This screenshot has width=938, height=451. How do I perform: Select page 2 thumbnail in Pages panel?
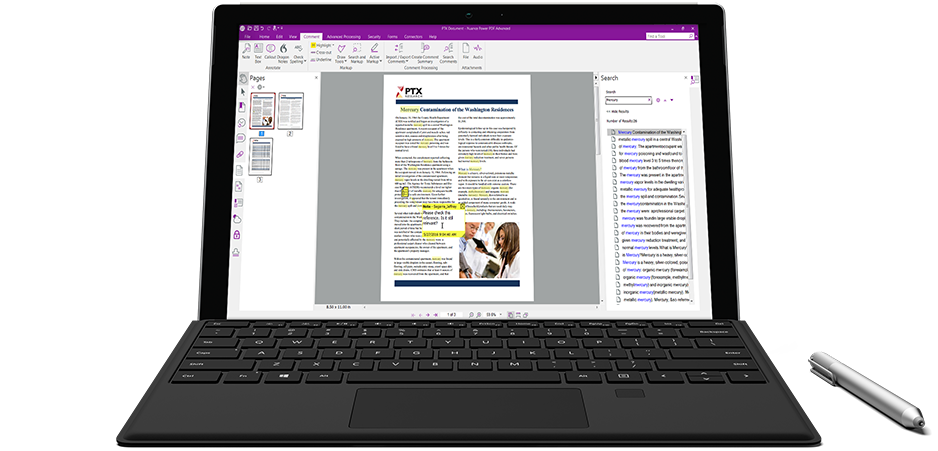[x=289, y=111]
